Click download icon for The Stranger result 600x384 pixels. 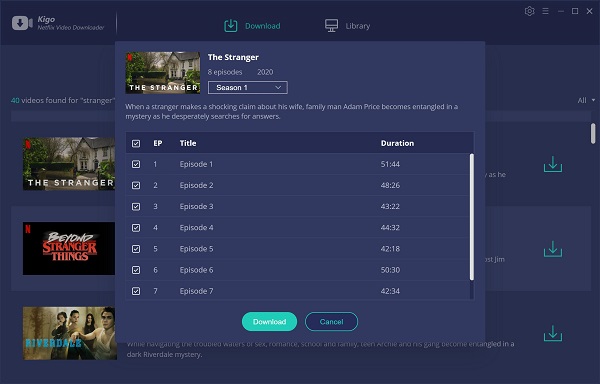point(553,164)
